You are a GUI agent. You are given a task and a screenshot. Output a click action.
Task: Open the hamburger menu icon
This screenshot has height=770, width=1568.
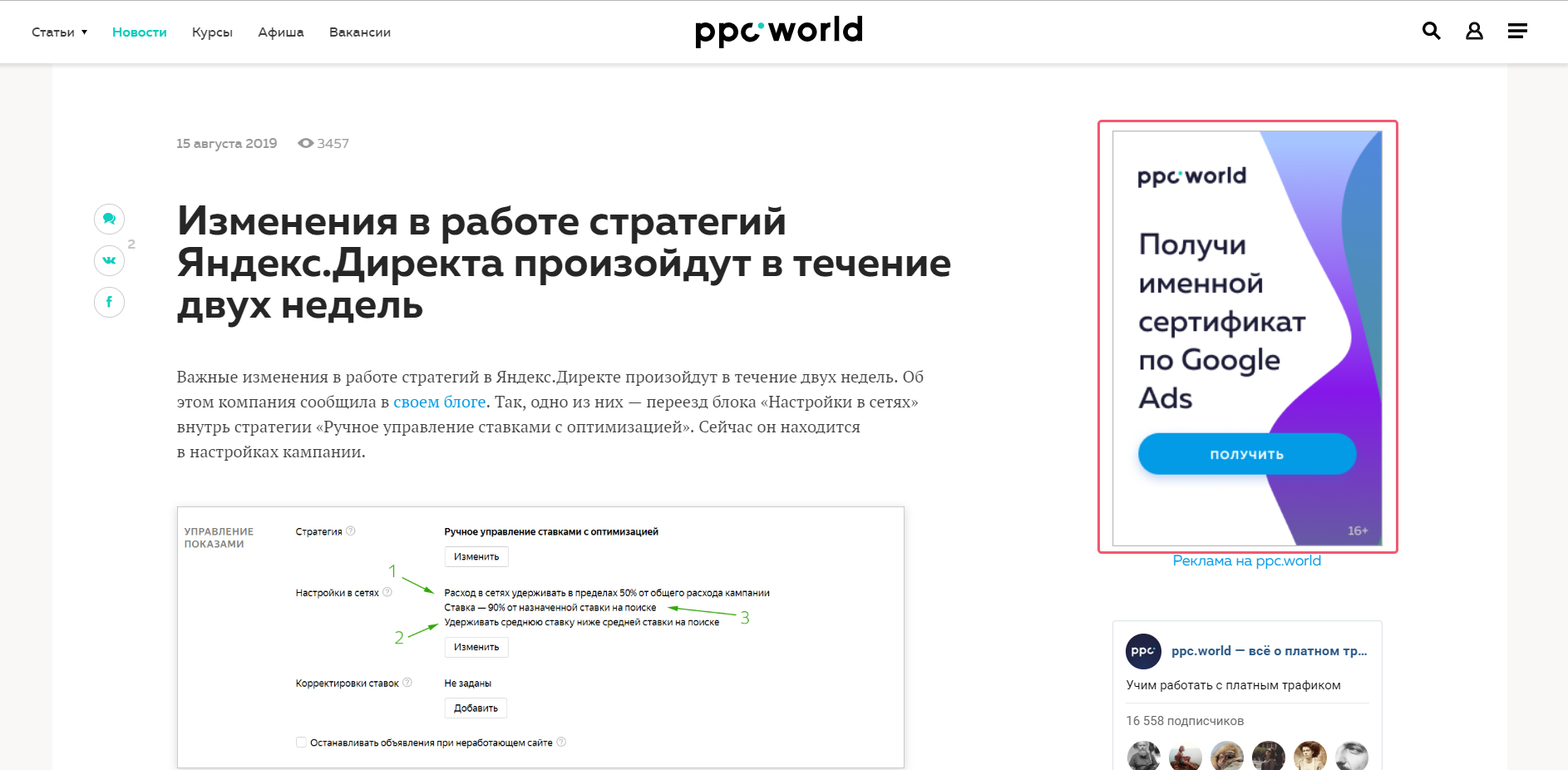pos(1517,31)
